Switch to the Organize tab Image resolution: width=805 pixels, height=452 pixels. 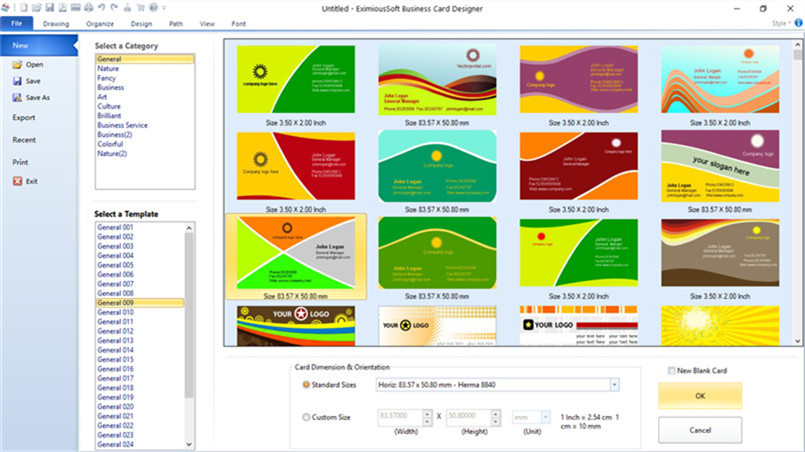click(100, 24)
